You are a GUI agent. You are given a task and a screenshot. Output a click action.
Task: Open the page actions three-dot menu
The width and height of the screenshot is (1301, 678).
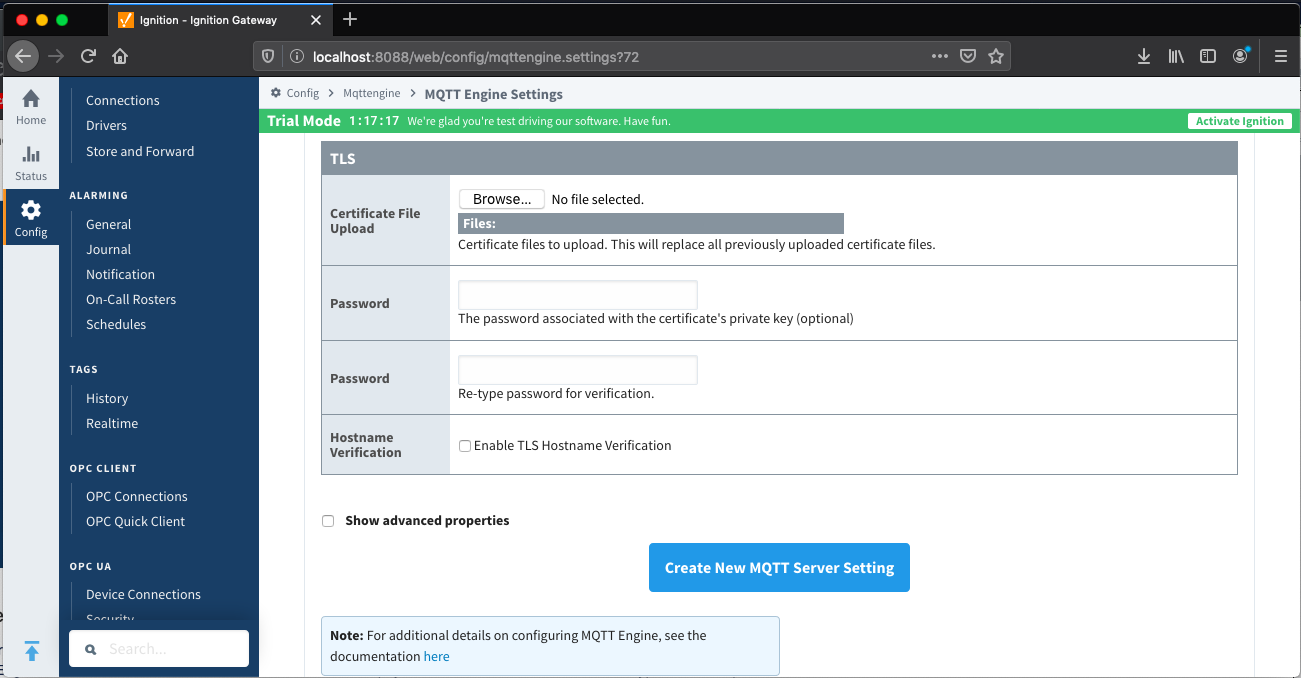point(940,57)
